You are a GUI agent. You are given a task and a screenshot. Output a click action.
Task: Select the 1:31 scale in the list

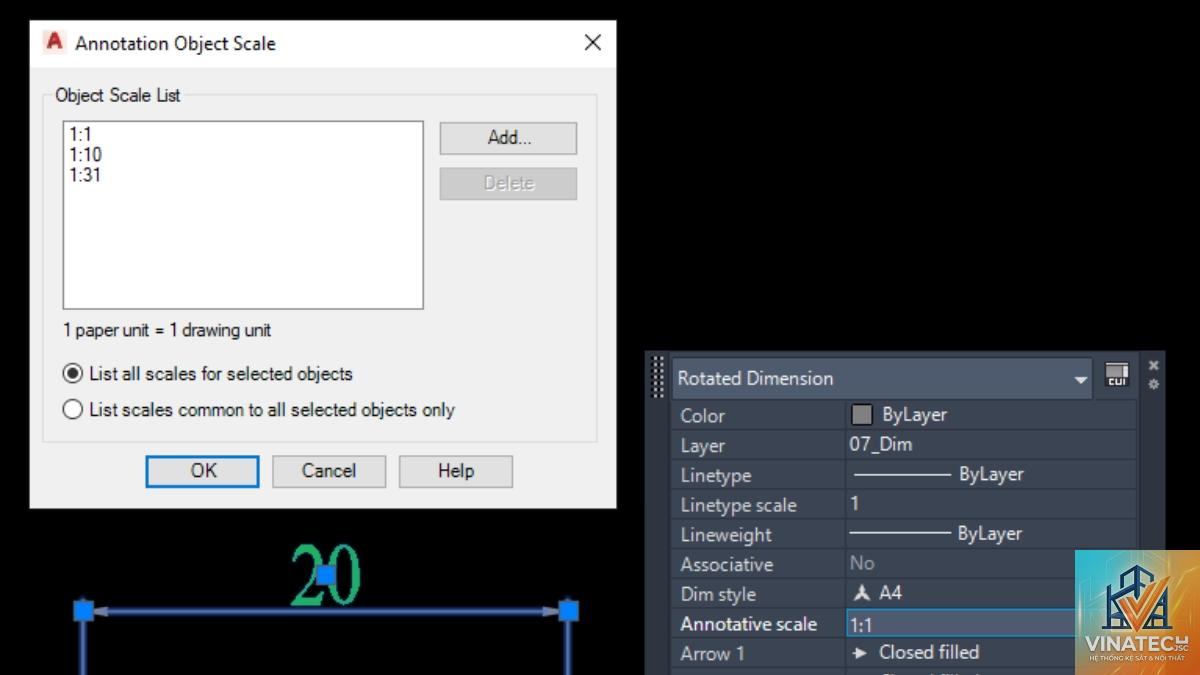point(85,175)
